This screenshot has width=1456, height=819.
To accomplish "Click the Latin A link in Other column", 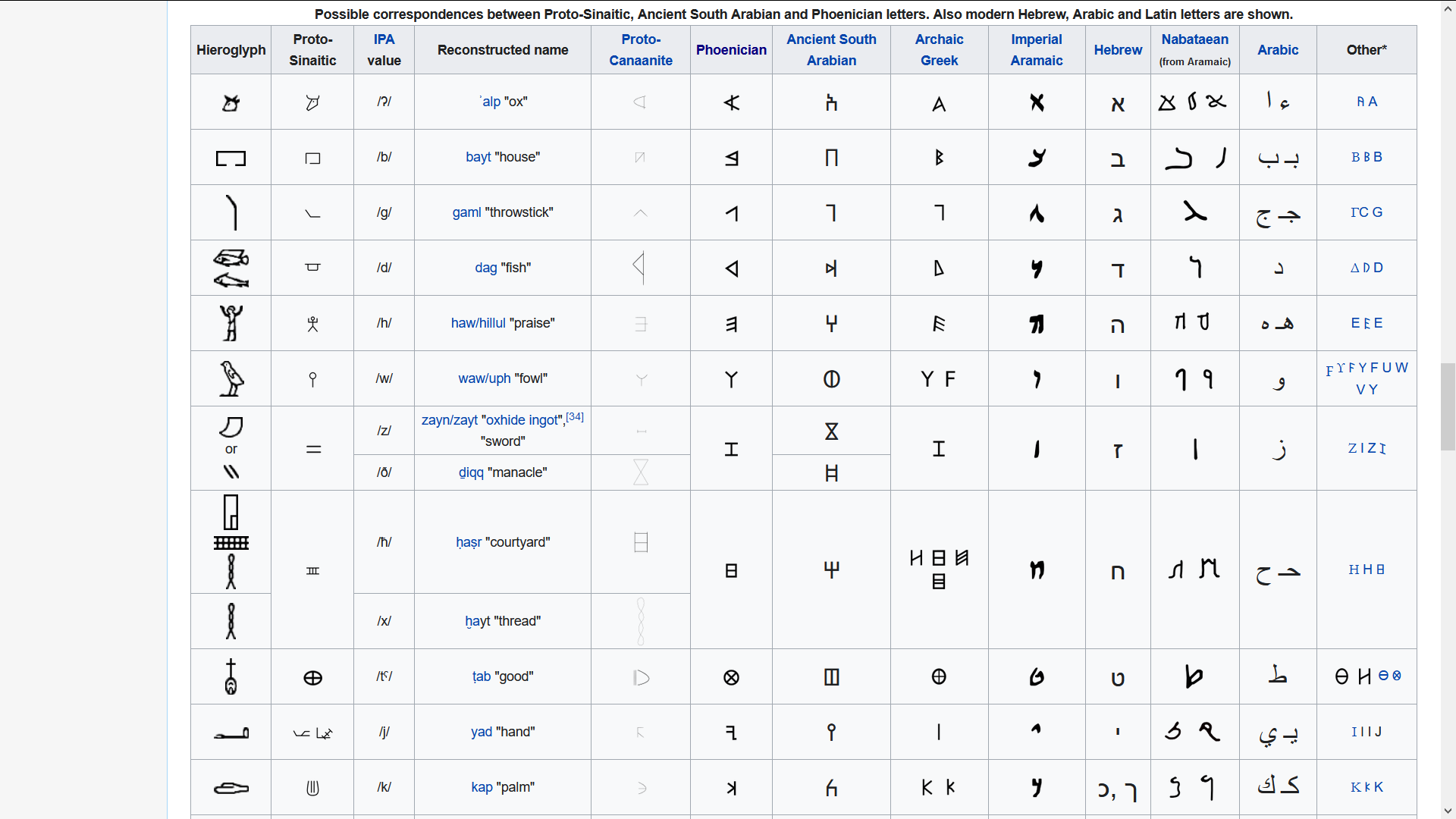I will click(x=1373, y=102).
